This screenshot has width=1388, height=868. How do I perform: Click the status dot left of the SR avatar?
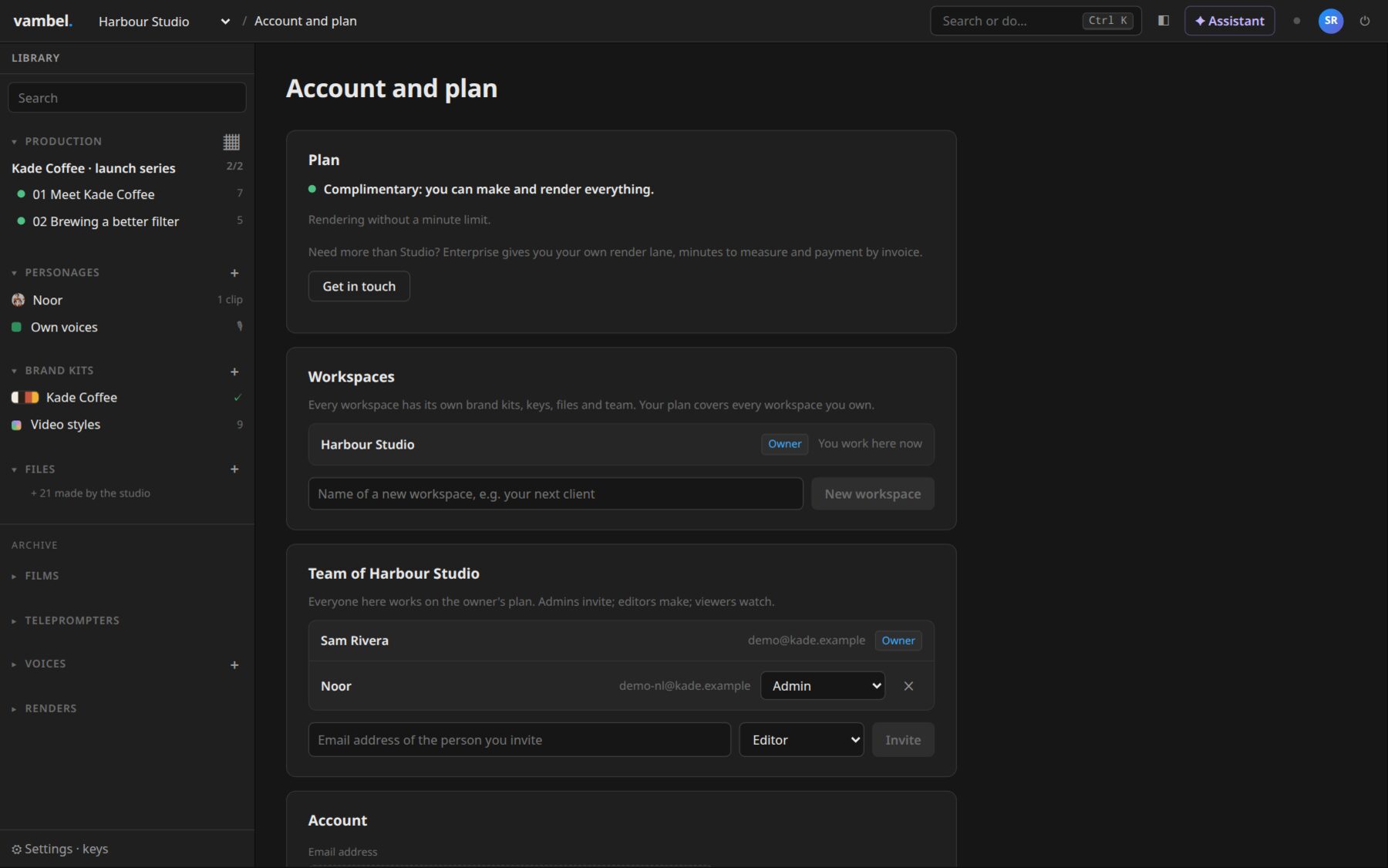point(1297,21)
